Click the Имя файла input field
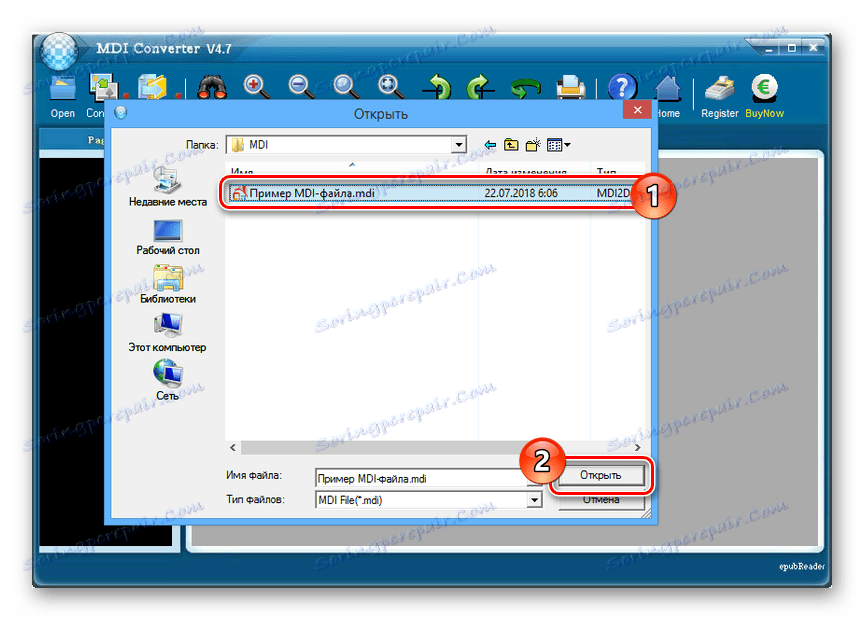Viewport: 864px width, 620px height. (420, 477)
